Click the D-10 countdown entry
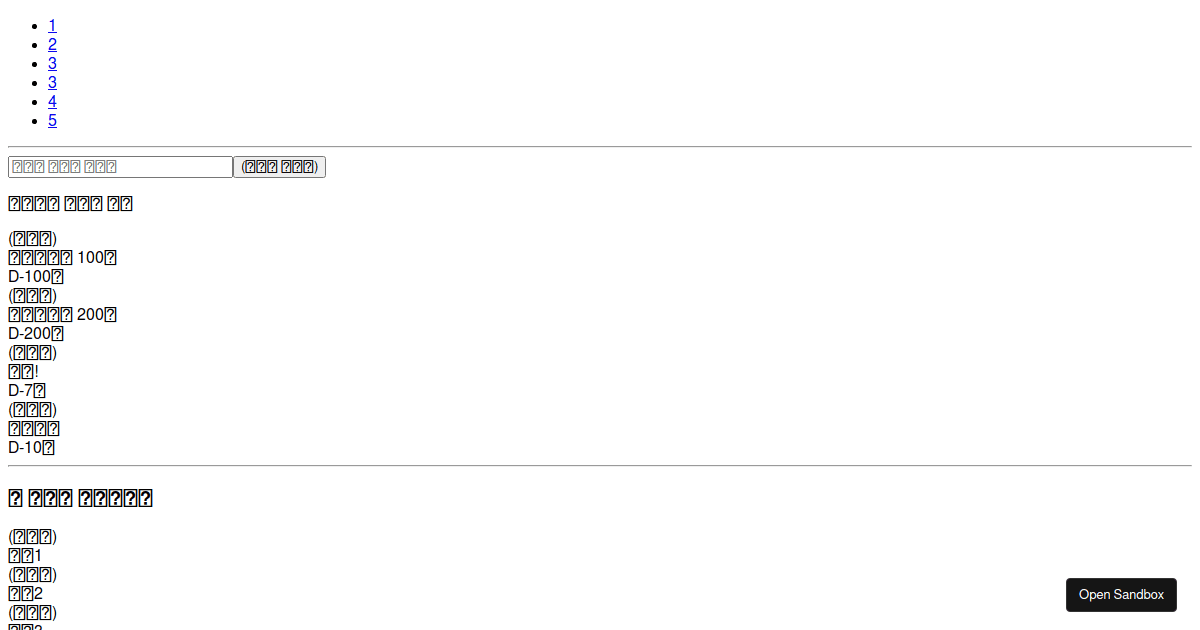This screenshot has height=630, width=1200. coord(31,448)
